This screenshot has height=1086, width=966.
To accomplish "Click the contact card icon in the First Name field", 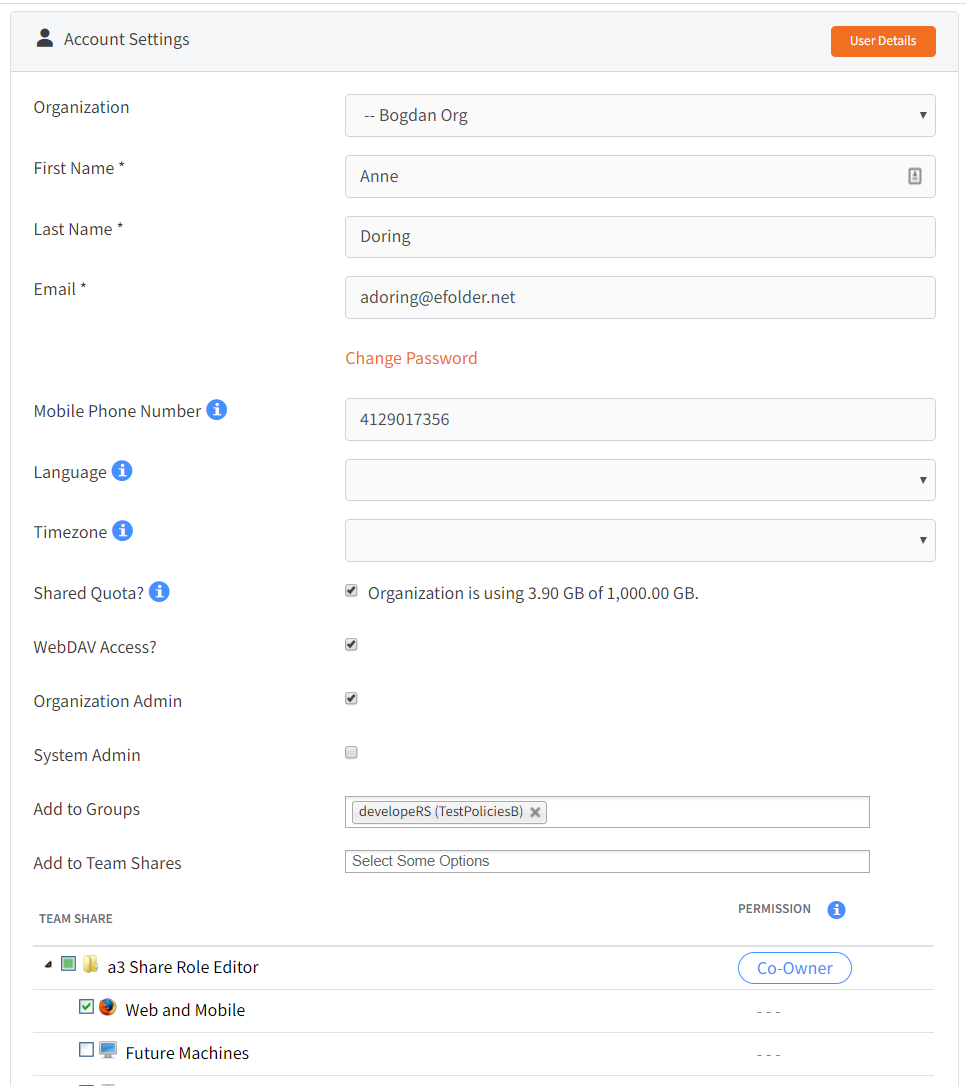I will [x=914, y=175].
